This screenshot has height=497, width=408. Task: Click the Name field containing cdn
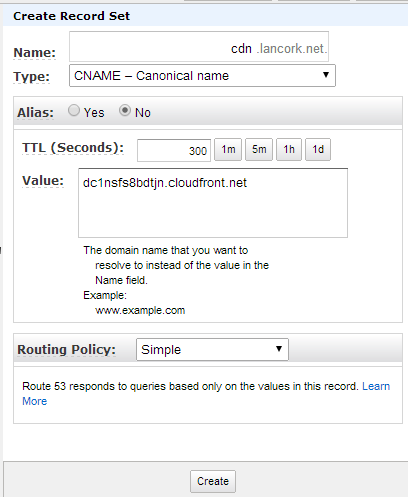(199, 47)
